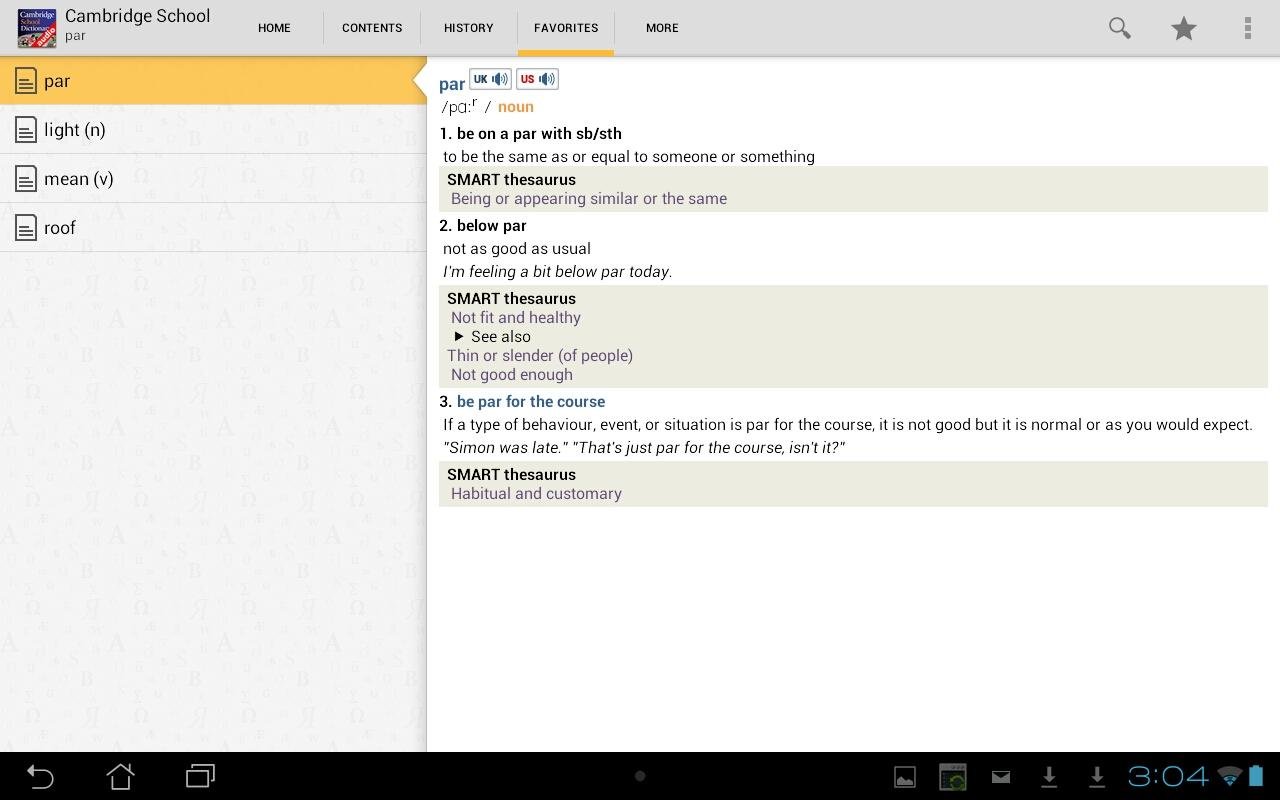Play US pronunciation of par
This screenshot has width=1280, height=800.
[537, 79]
